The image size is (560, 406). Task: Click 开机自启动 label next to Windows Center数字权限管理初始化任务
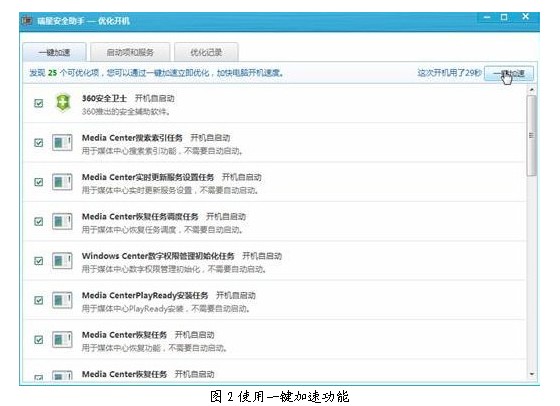[x=262, y=256]
